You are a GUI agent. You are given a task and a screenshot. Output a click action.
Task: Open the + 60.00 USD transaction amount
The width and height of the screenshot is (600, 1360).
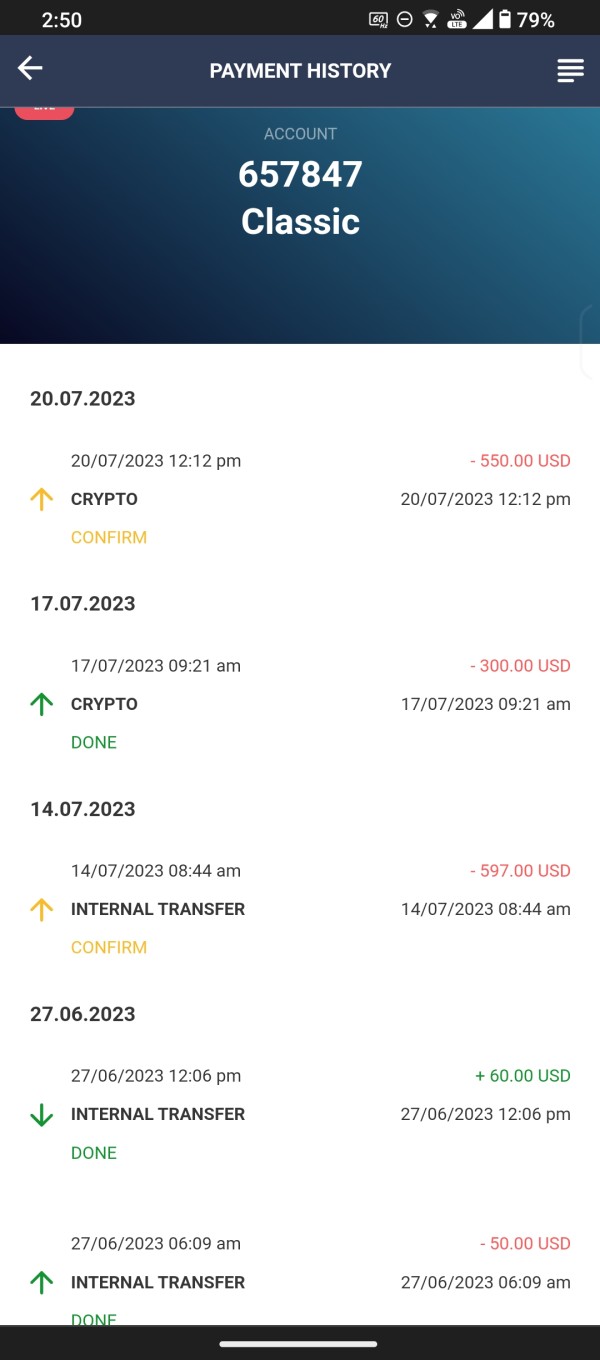click(x=522, y=1076)
